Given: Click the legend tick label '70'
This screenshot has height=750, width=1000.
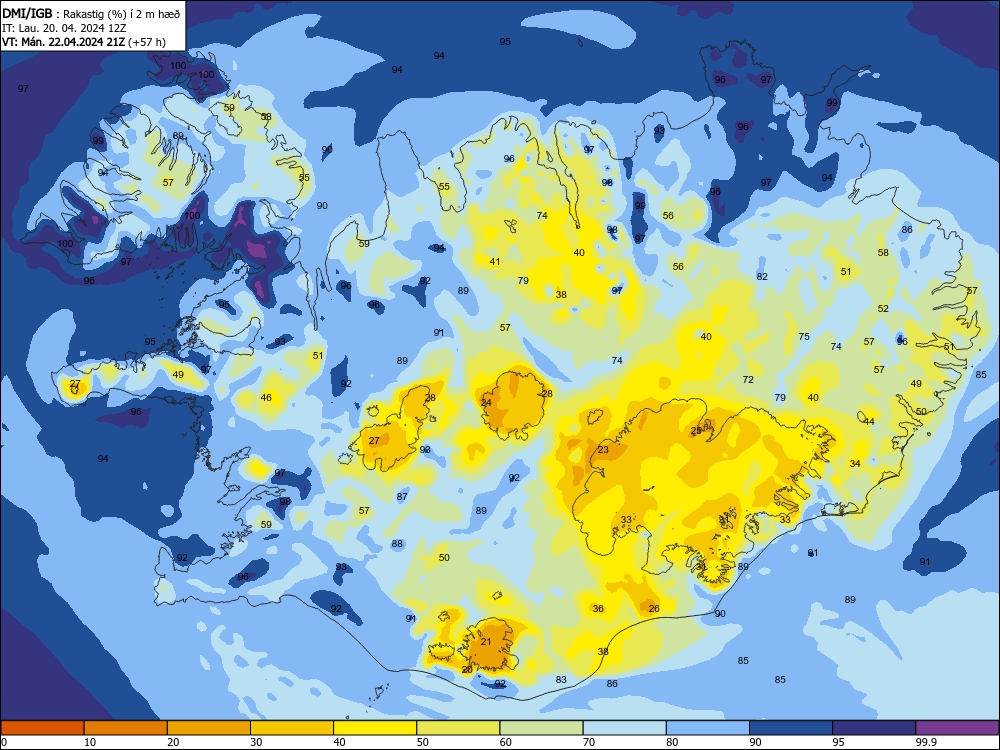Looking at the screenshot, I should [x=589, y=742].
